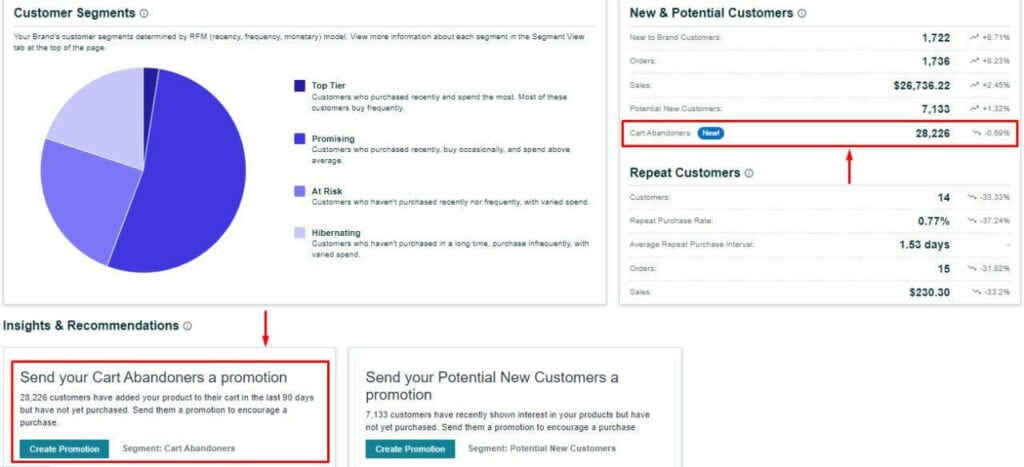Create a promotion for Cart Abandoners
The height and width of the screenshot is (467, 1024).
click(x=64, y=449)
